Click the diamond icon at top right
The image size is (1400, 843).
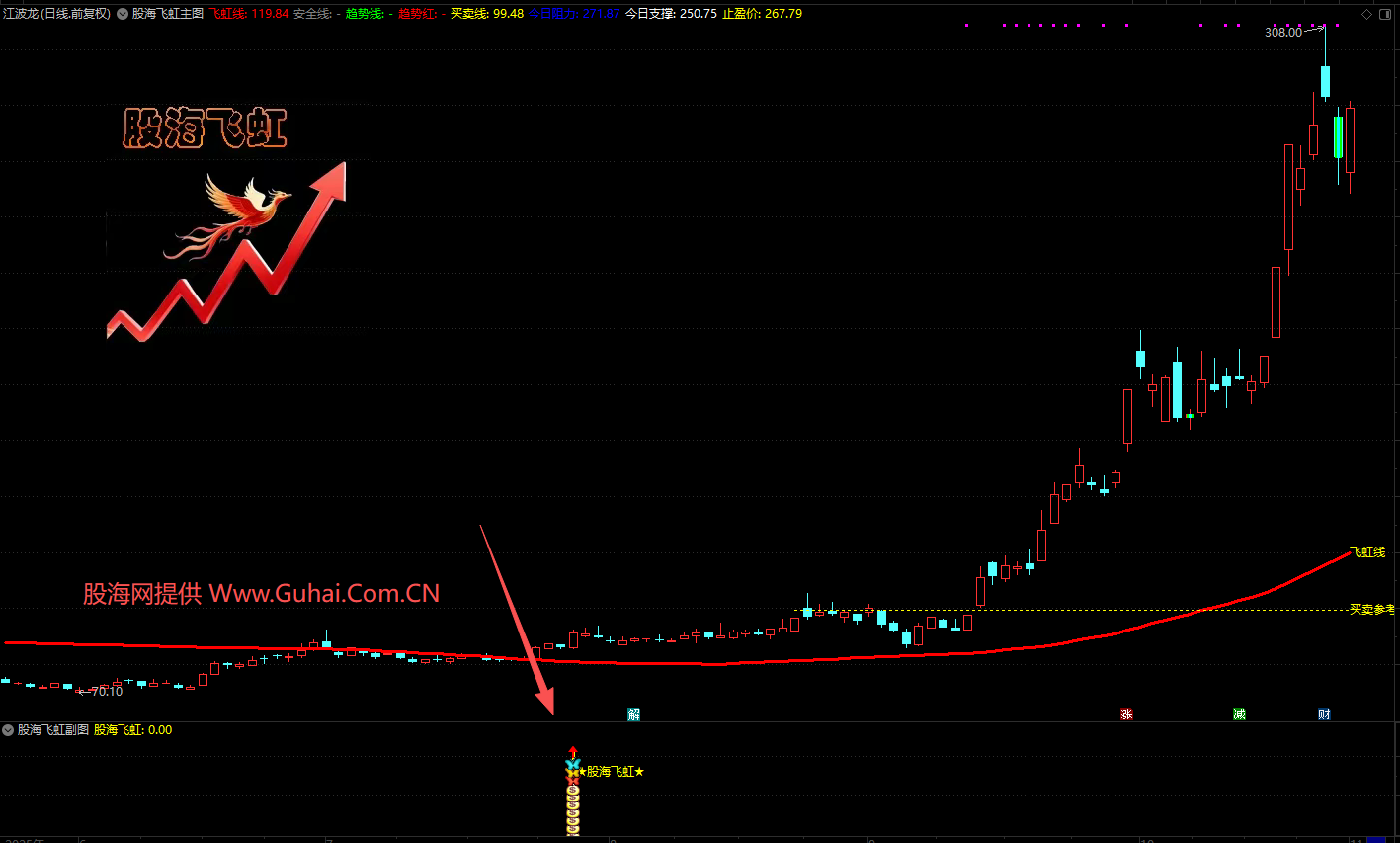click(1367, 14)
